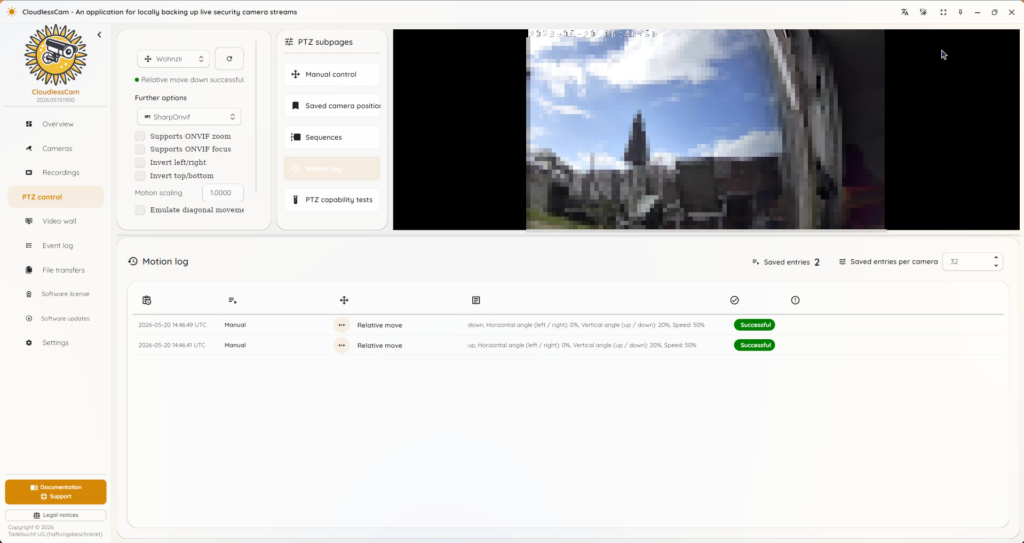Image resolution: width=1024 pixels, height=543 pixels.
Task: Click the Software updates circle icon
Action: point(29,318)
